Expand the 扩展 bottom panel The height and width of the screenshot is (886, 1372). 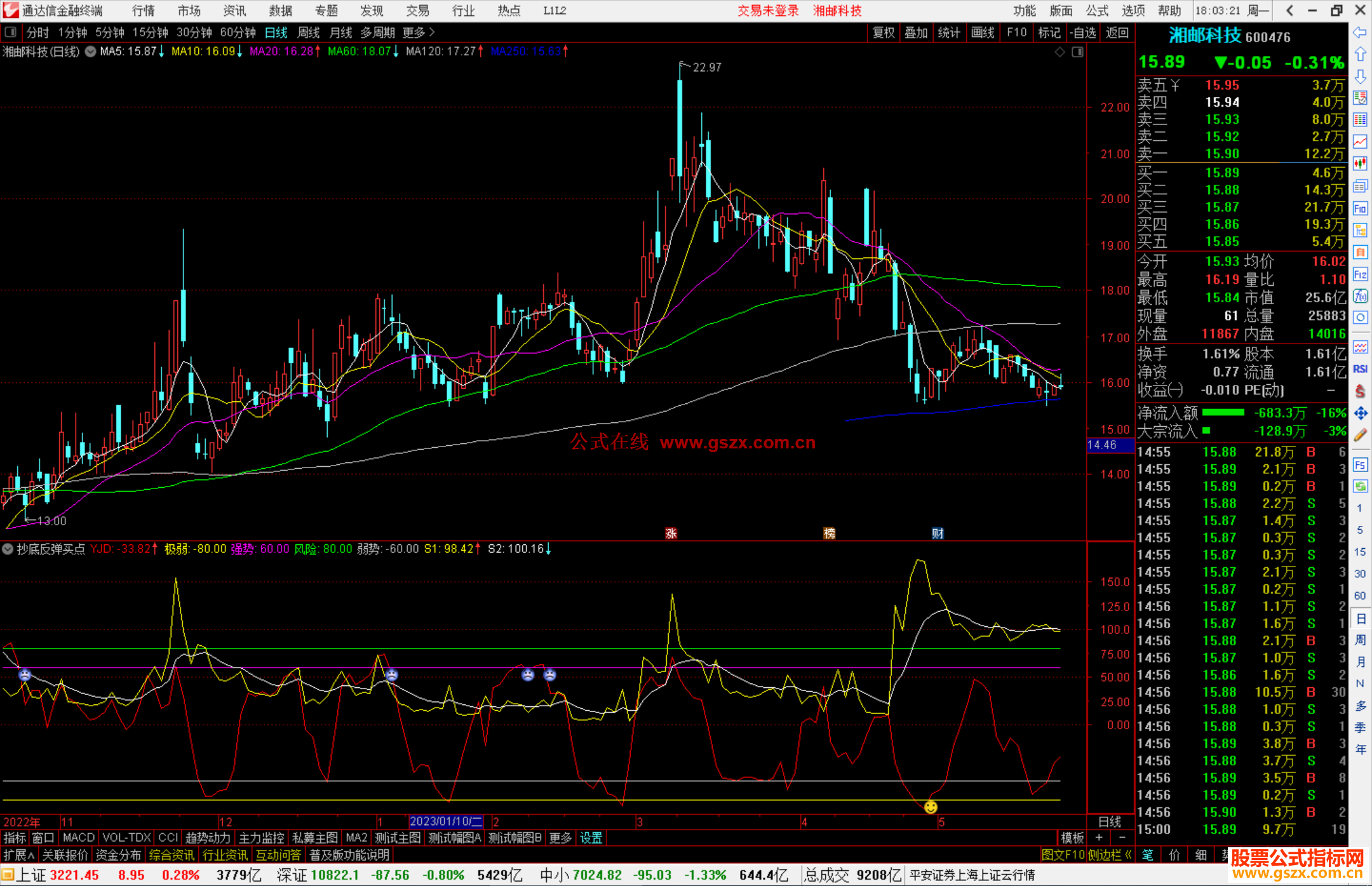click(19, 855)
